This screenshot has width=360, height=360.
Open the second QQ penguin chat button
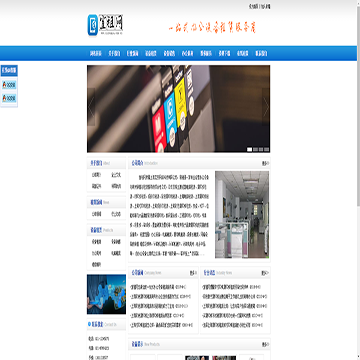[9, 98]
